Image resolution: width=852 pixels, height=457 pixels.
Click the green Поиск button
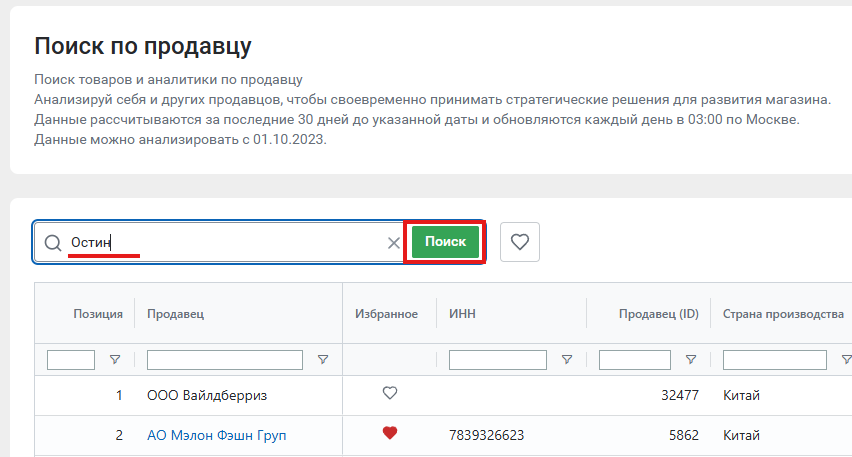[x=445, y=242]
